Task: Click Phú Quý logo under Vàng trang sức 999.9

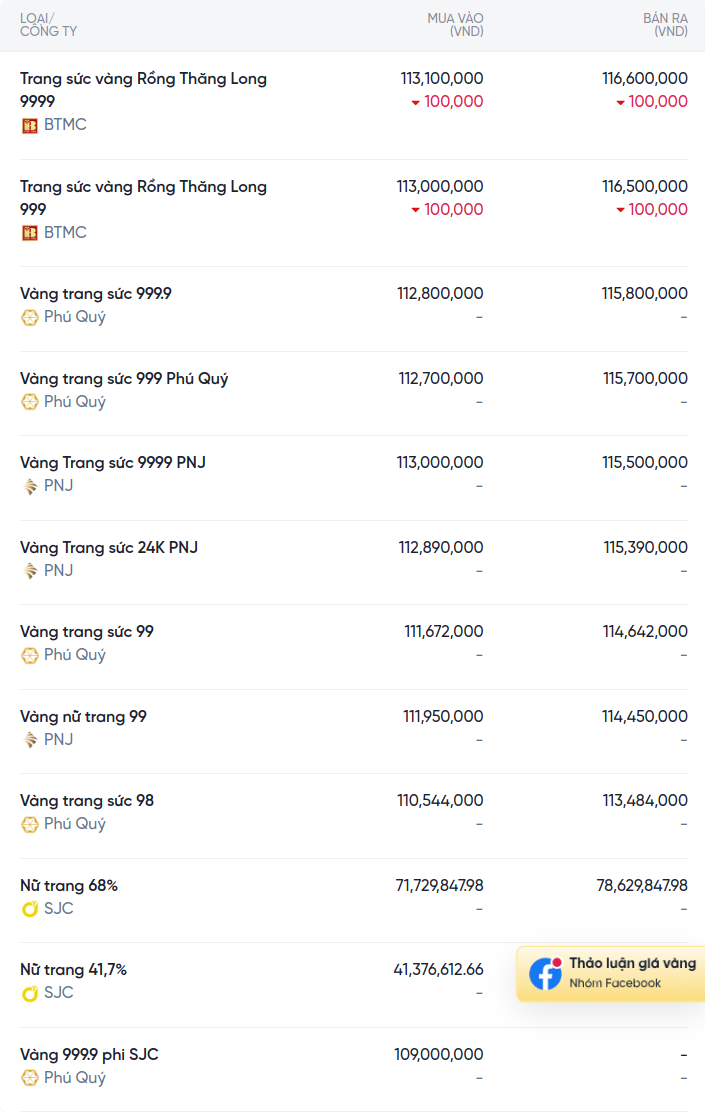Action: point(29,318)
